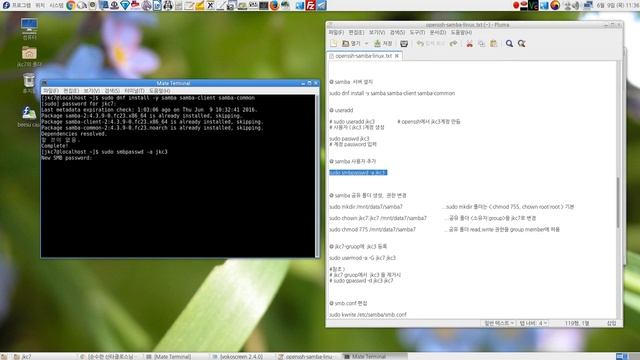
Task: Launch FileZilla from the top panel
Action: pos(311,5)
